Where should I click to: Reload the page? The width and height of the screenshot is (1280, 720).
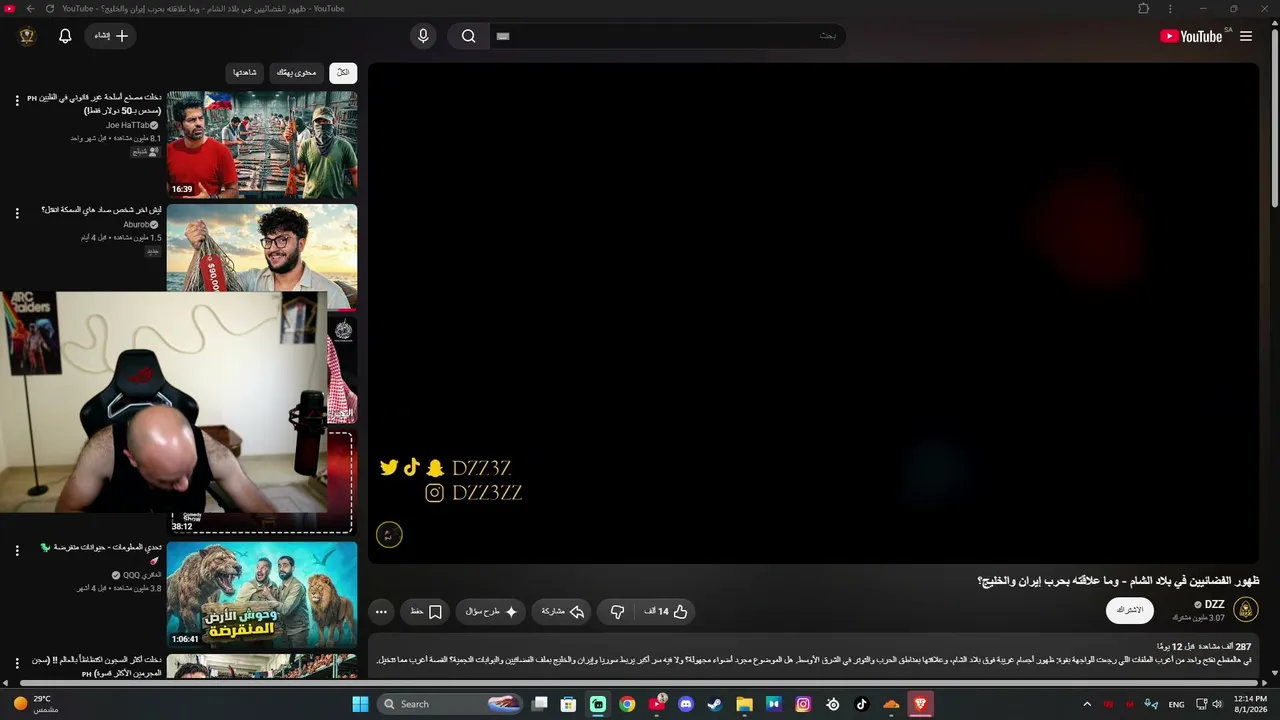50,9
